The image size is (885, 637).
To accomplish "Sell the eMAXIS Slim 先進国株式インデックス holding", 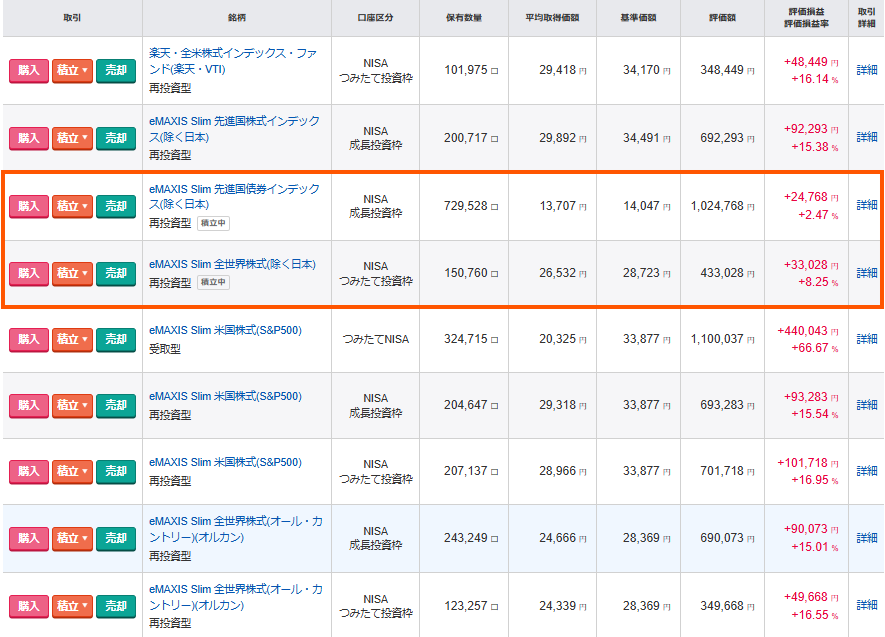I will click(116, 138).
